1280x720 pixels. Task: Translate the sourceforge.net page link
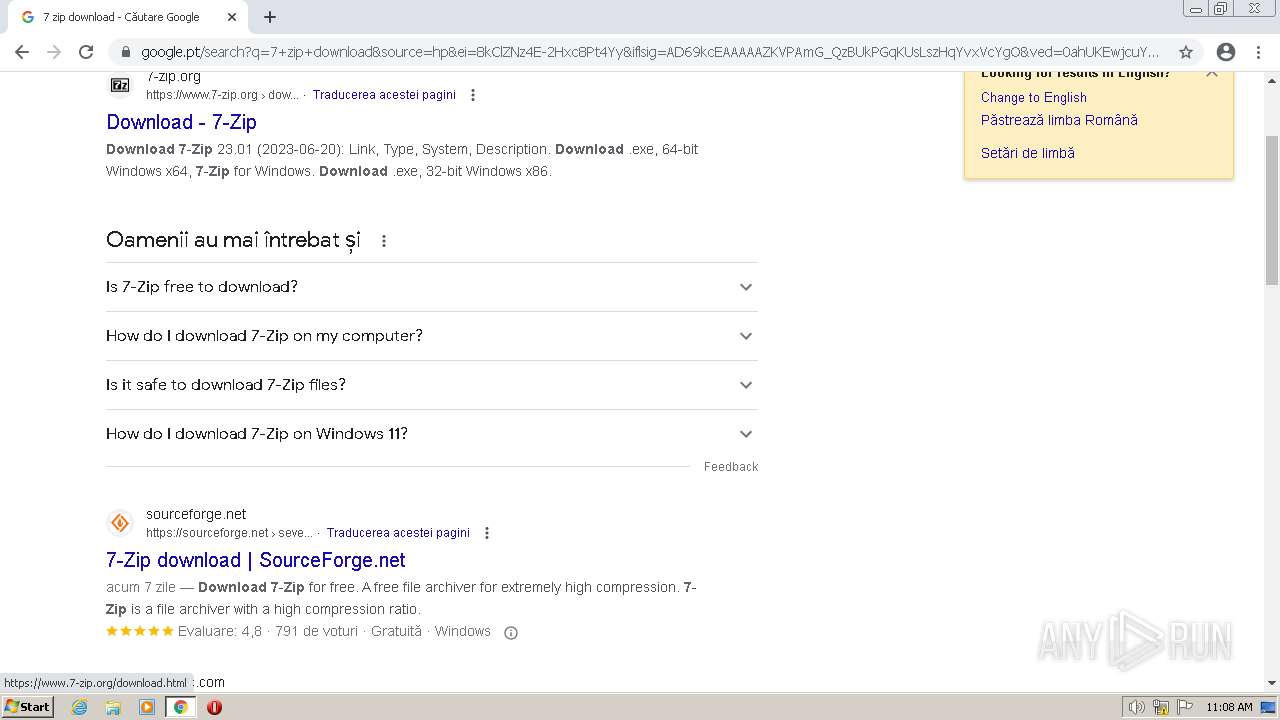pos(398,533)
